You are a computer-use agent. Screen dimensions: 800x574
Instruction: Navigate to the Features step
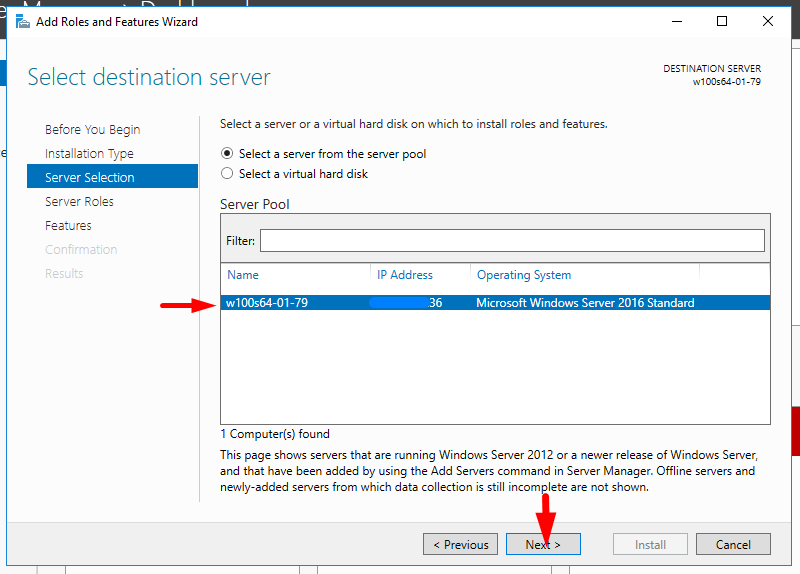tap(68, 226)
